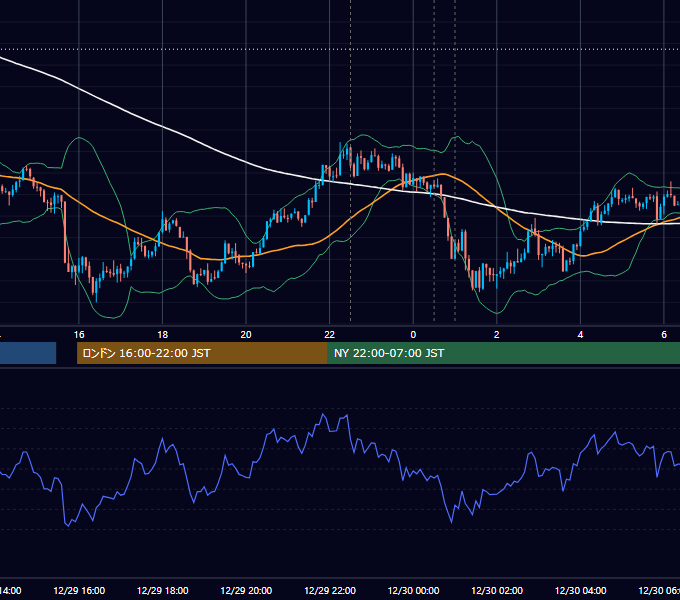The height and width of the screenshot is (600, 680).
Task: Click the 0 hour label on price chart axis
Action: click(x=413, y=335)
